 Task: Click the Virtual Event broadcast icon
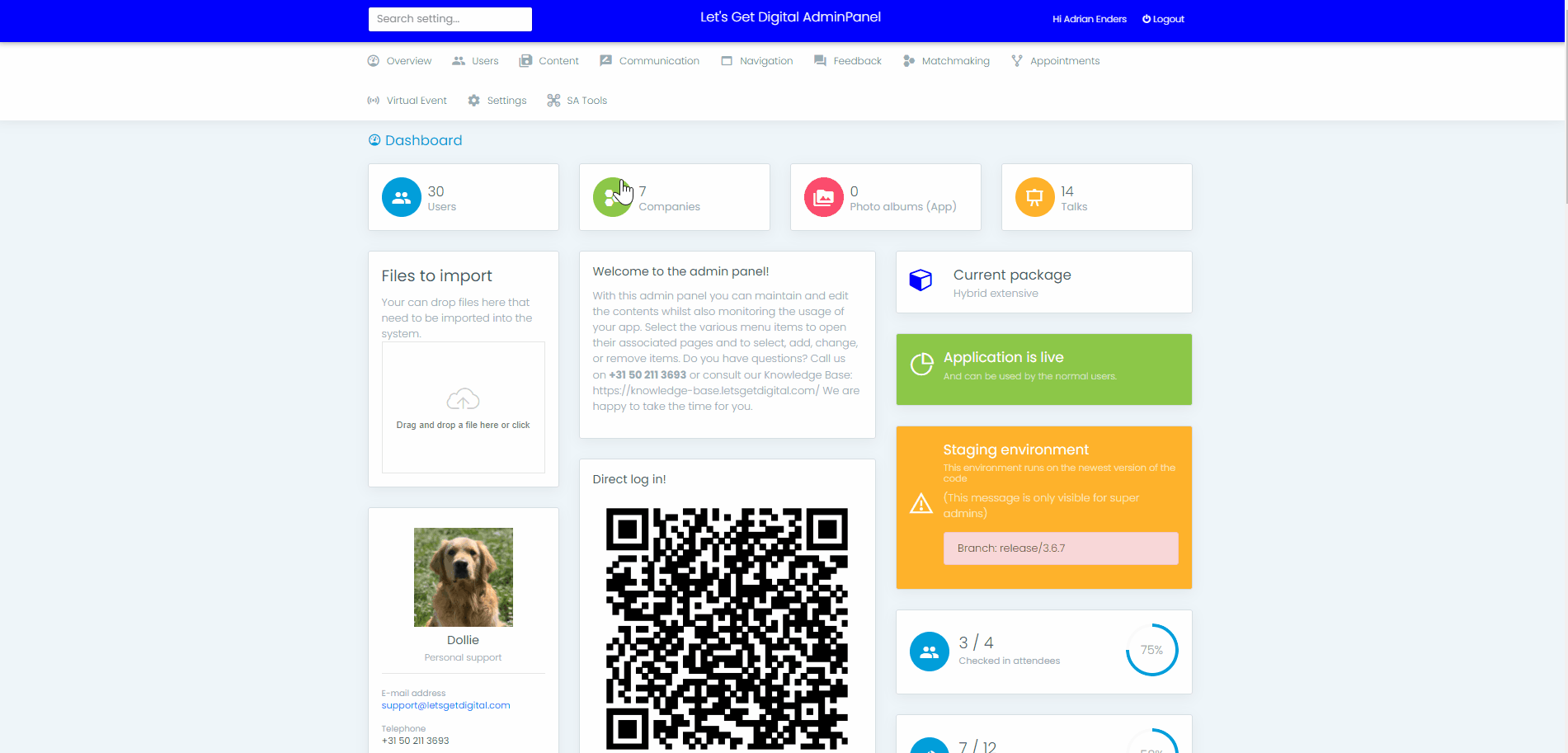coord(374,101)
